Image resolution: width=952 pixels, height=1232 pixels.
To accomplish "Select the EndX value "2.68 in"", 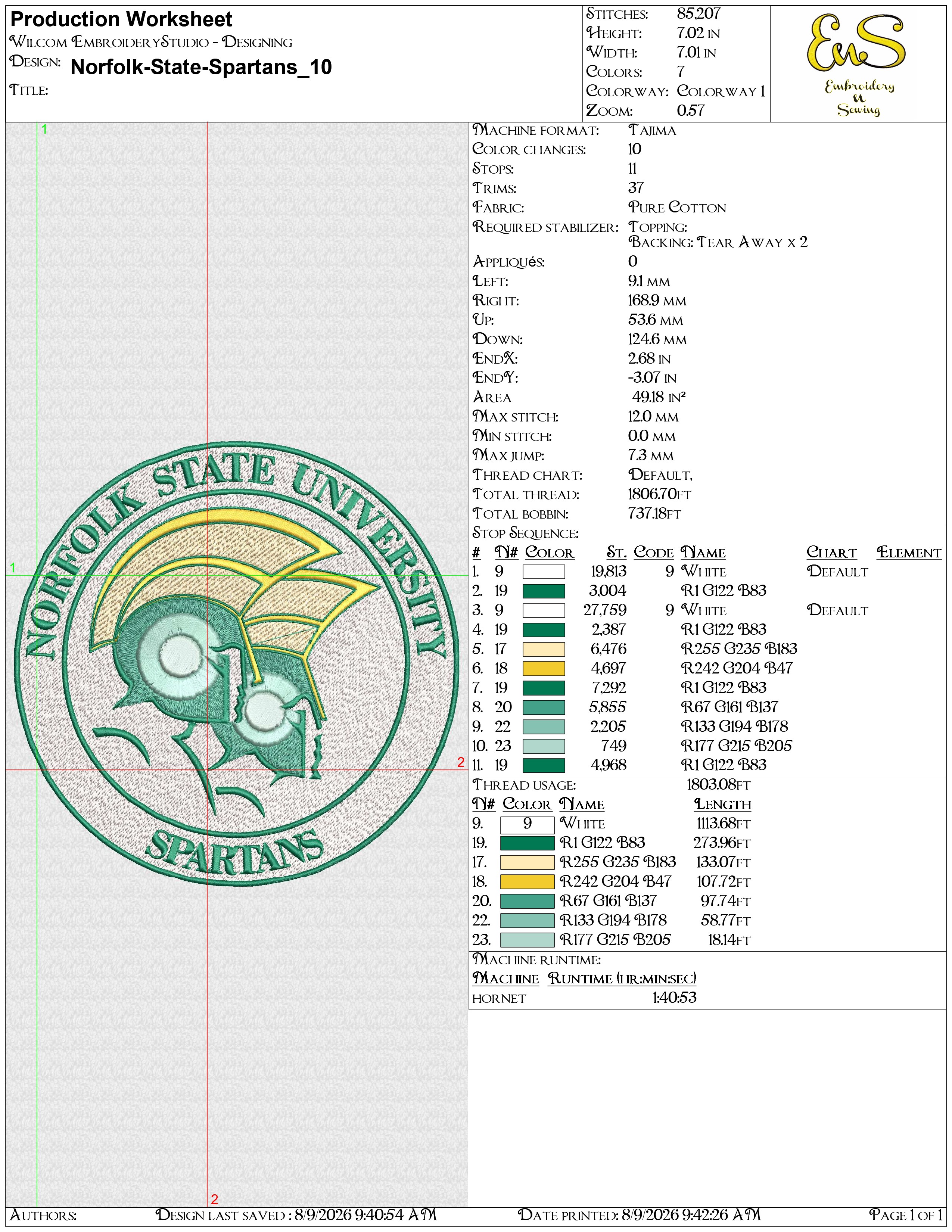I will (649, 359).
